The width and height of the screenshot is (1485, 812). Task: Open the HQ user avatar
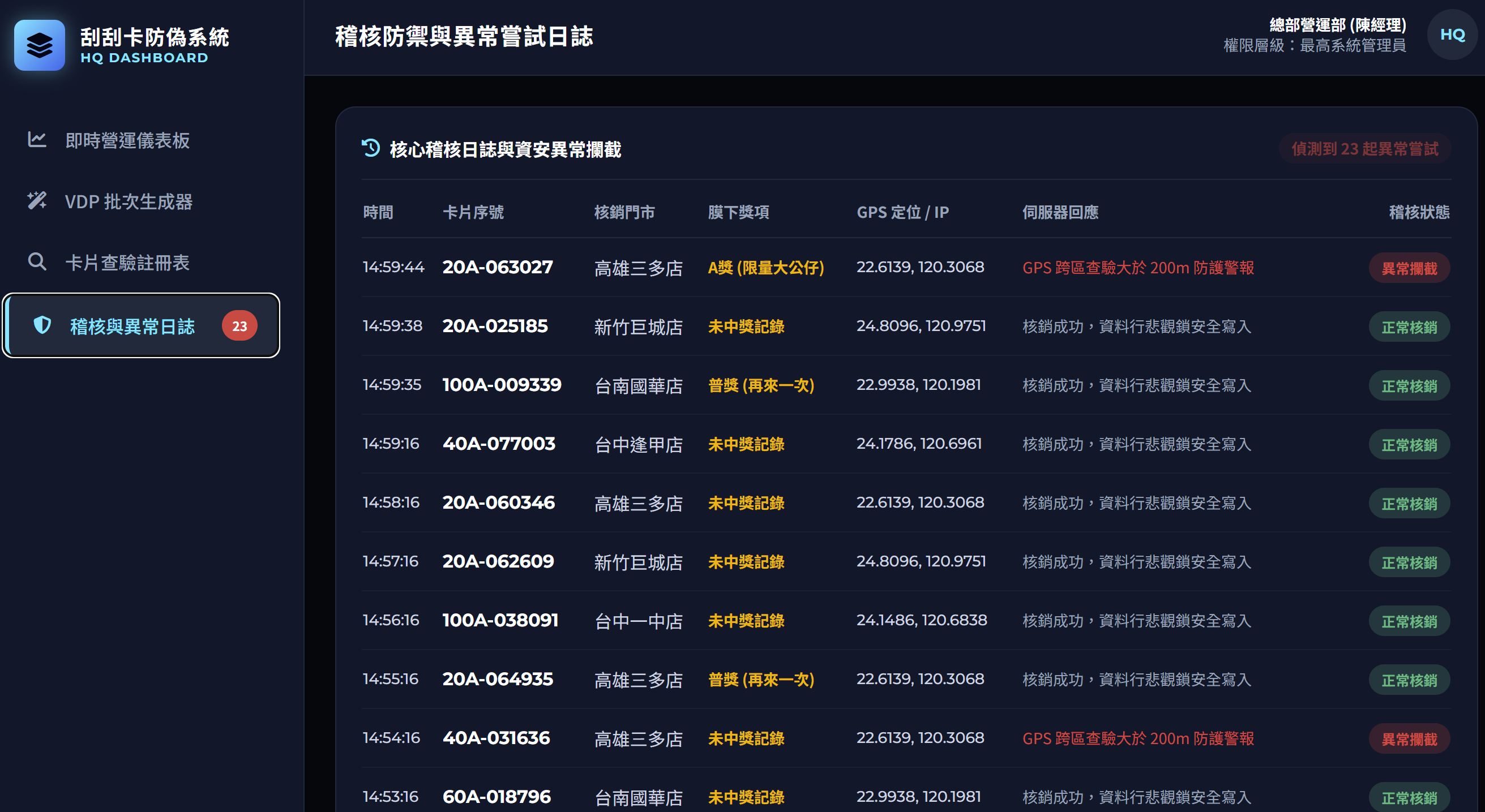click(x=1452, y=35)
